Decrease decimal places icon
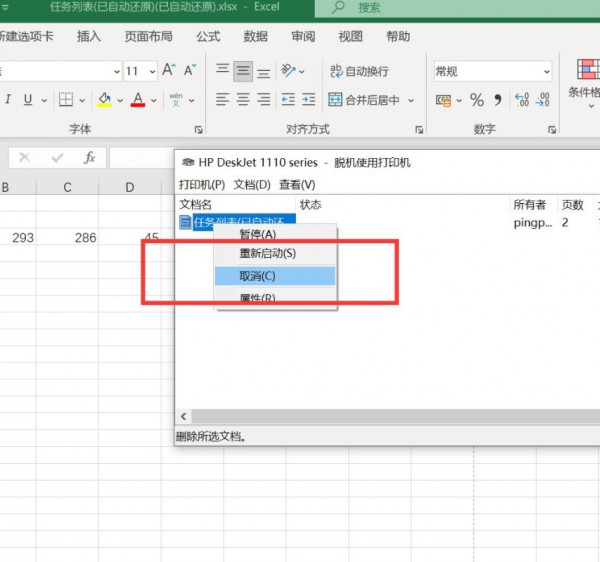 [x=542, y=100]
